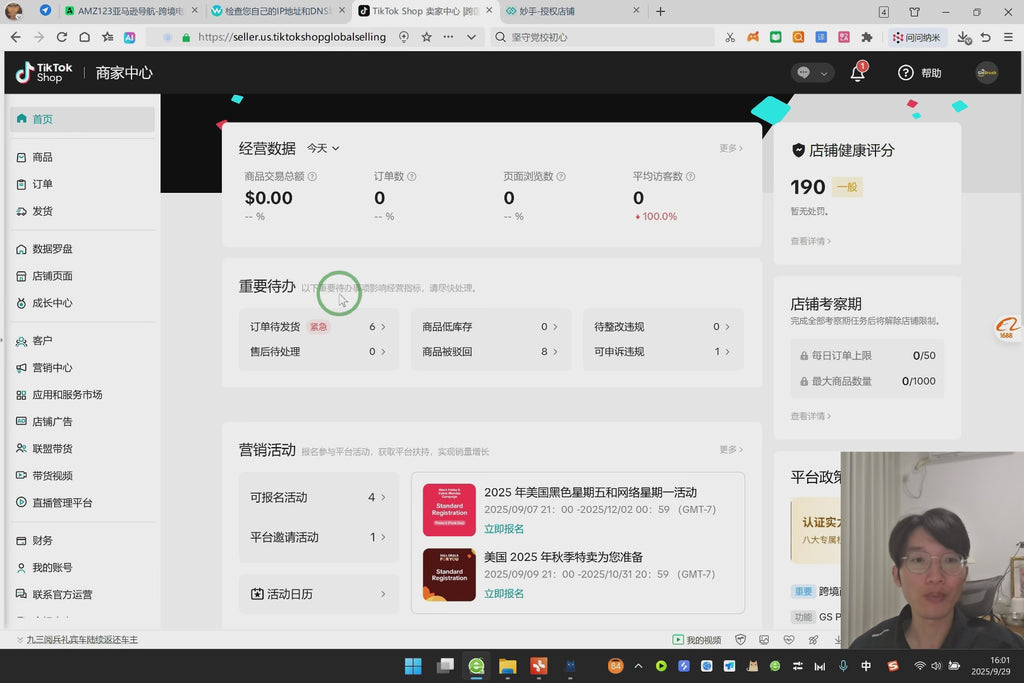The width and height of the screenshot is (1024, 683).
Task: Open the Windows Start button
Action: click(x=413, y=666)
